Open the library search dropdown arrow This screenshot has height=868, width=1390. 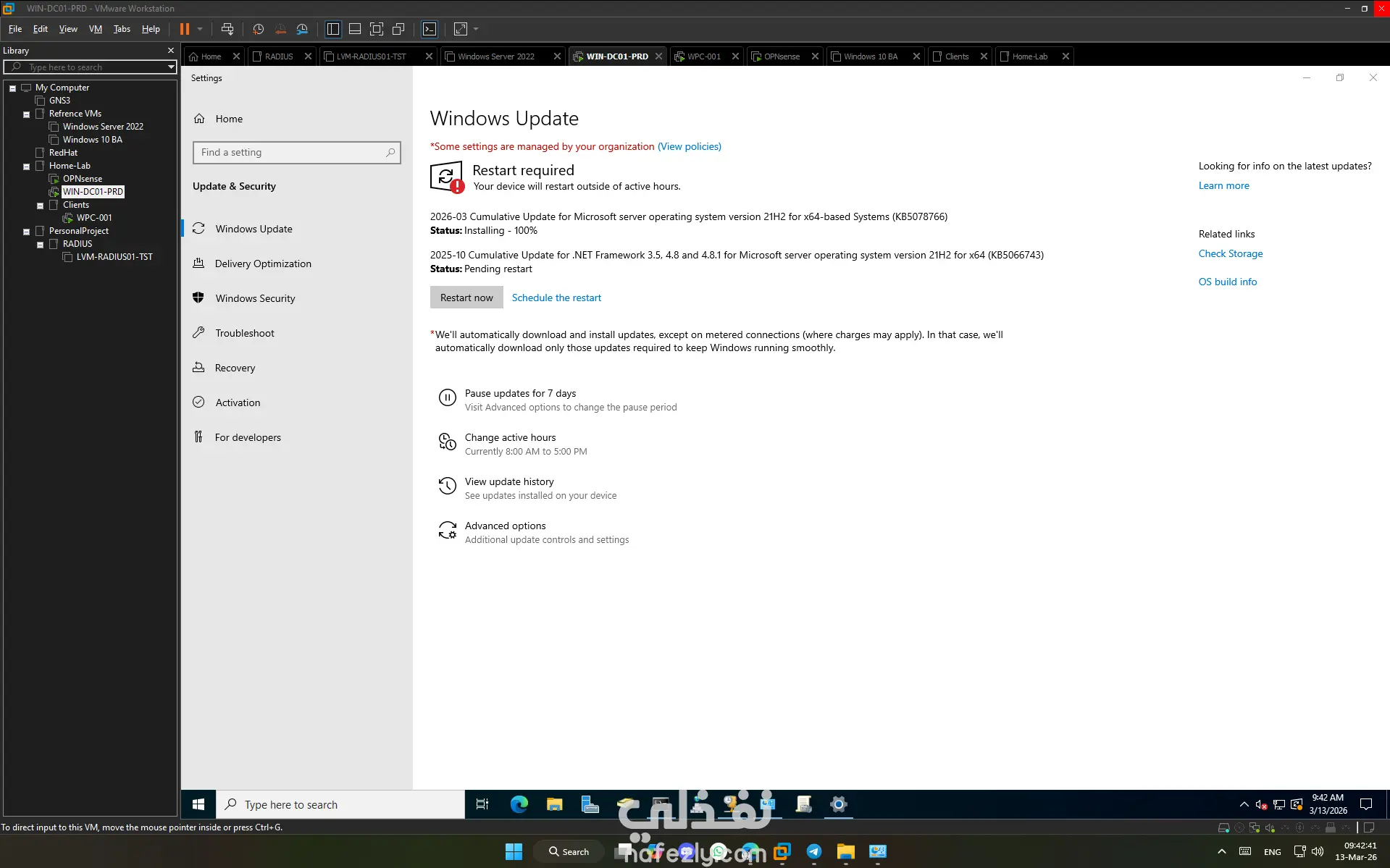coord(171,67)
